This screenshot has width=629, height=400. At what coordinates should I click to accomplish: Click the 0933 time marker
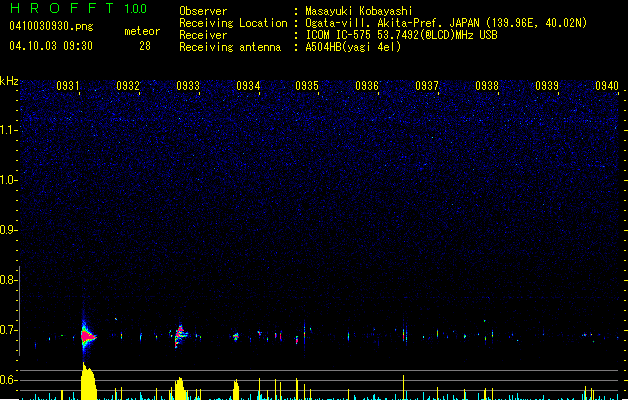188,86
